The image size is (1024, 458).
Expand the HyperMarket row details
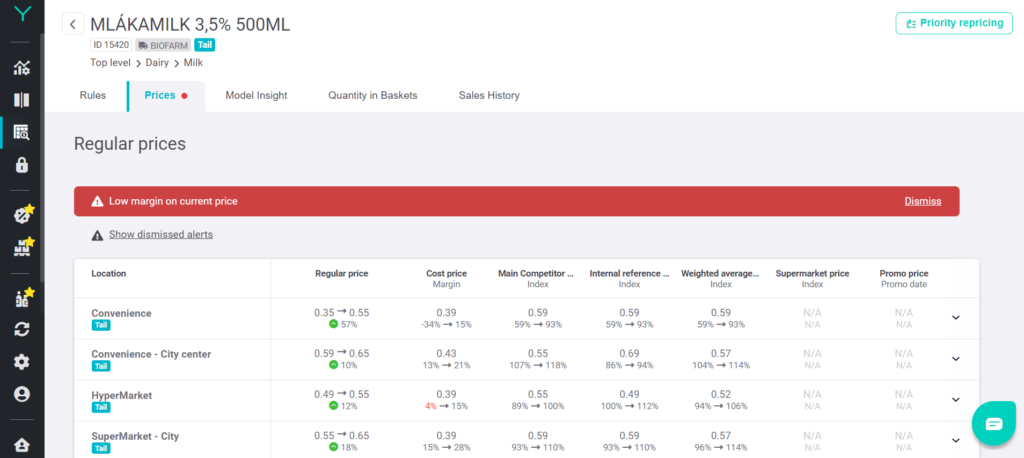pos(955,400)
